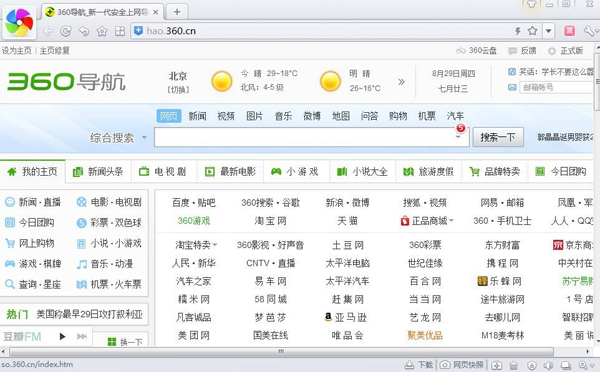The width and height of the screenshot is (600, 372).
Task: Close the 360导航 browser tab
Action: (x=155, y=12)
